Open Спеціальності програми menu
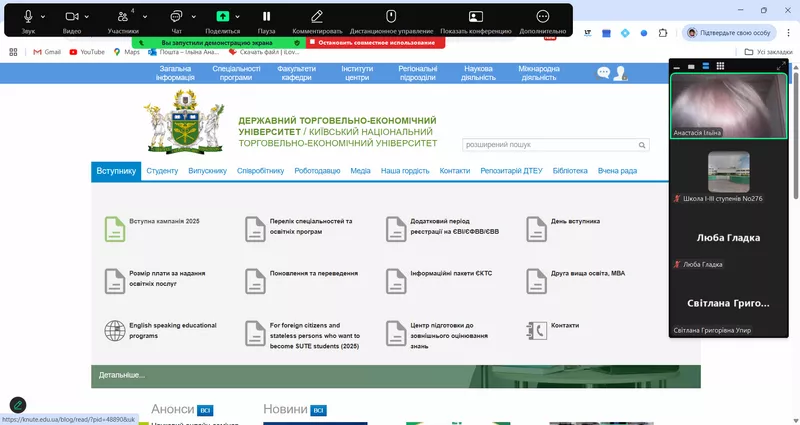 click(236, 73)
